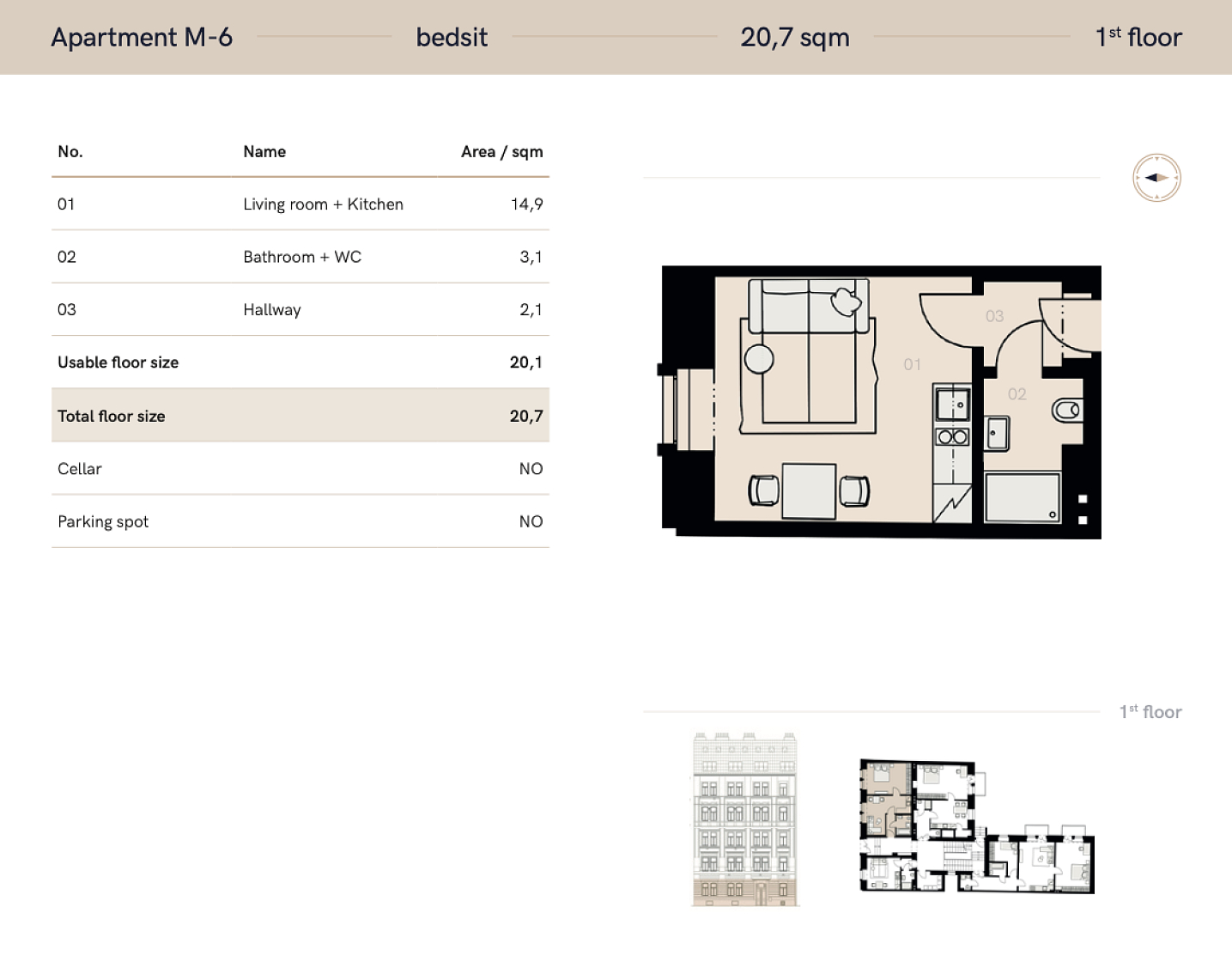Click room label '03' on the floor plan

click(995, 316)
